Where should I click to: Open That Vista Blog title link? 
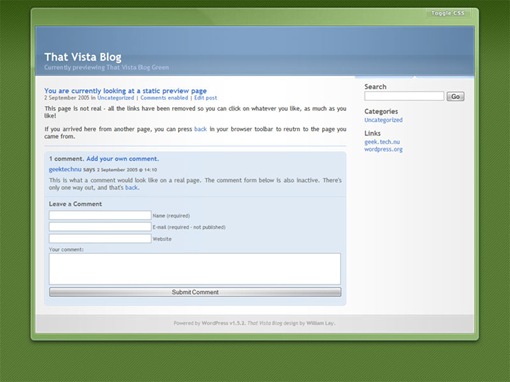pyautogui.click(x=83, y=57)
